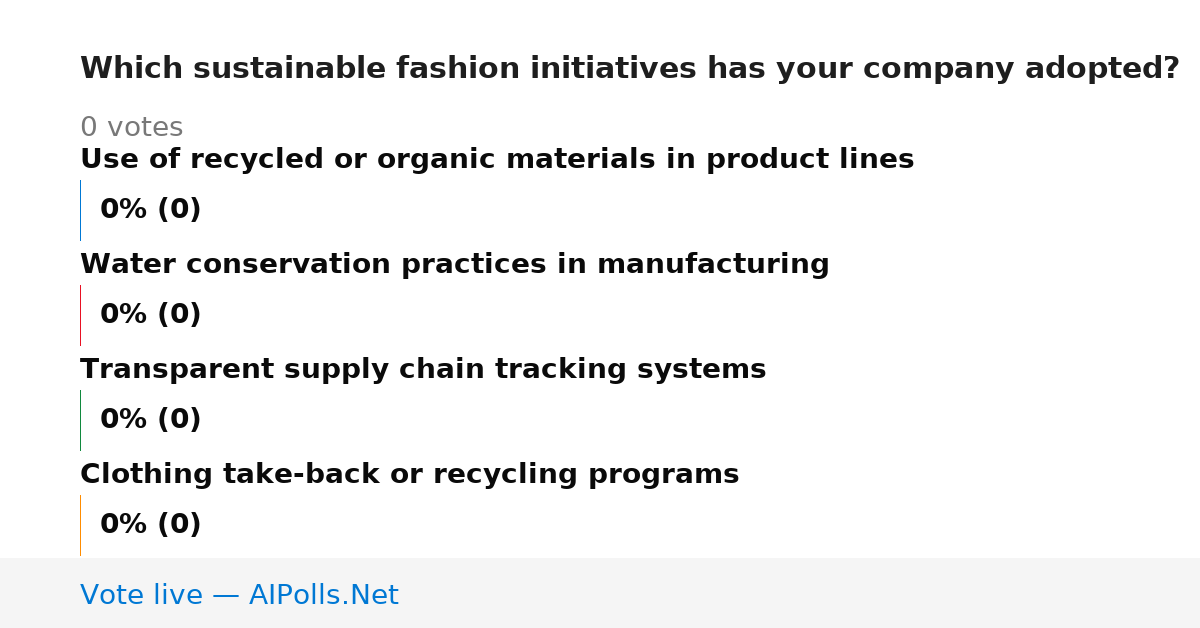Click the green bar under Transparent supply chain
This screenshot has height=628, width=1200.
pyautogui.click(x=80, y=420)
